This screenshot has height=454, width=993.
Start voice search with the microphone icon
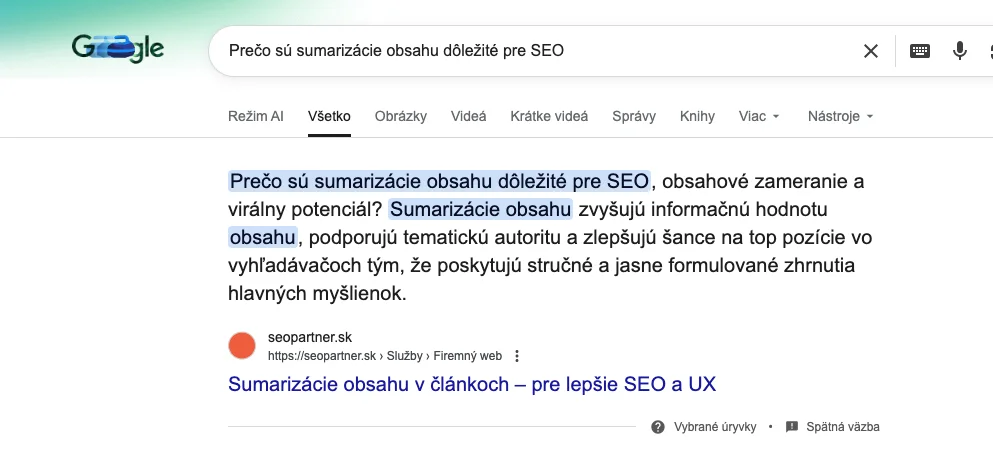[x=960, y=51]
